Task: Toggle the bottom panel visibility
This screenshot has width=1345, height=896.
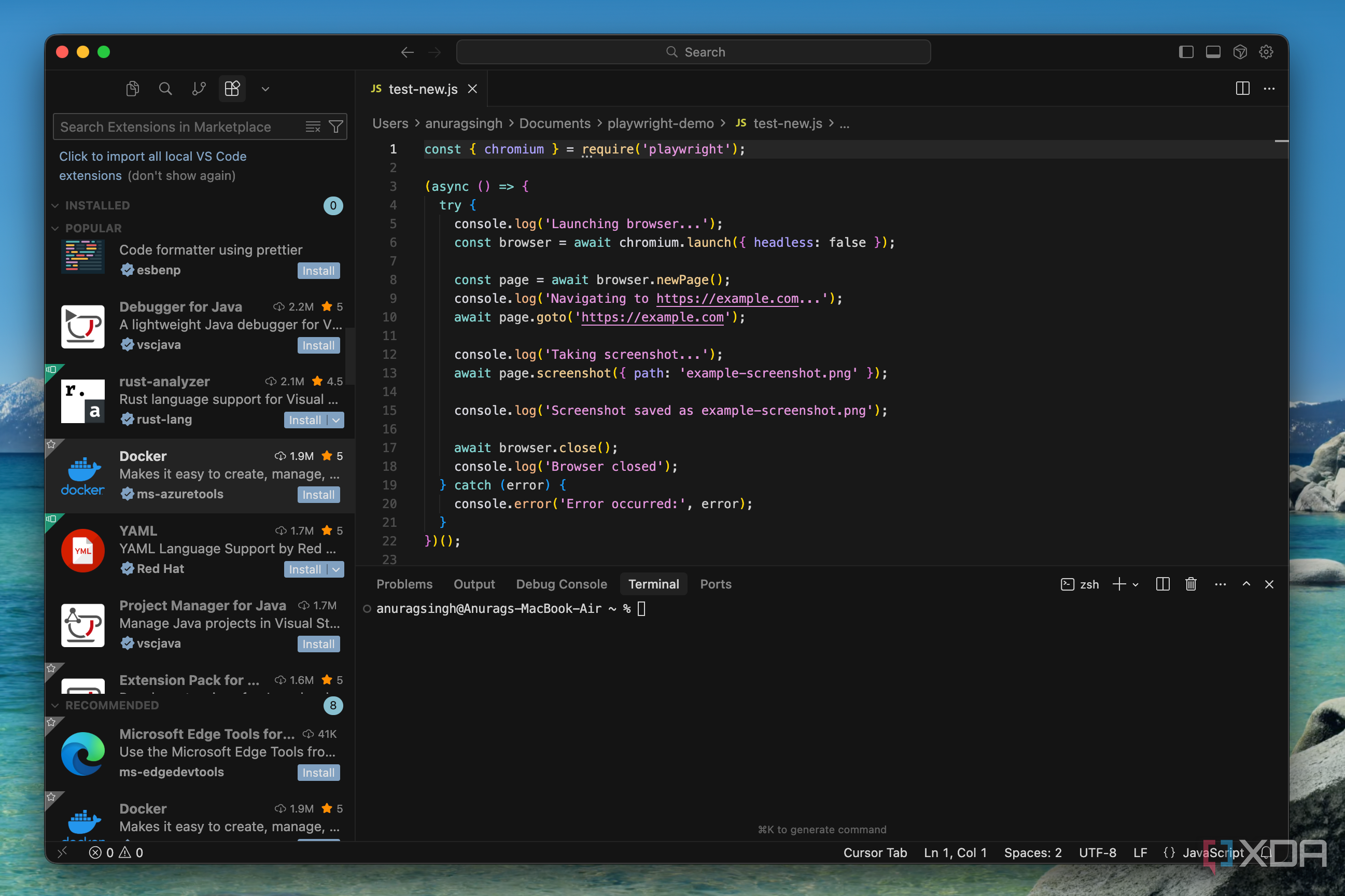Action: tap(1213, 52)
